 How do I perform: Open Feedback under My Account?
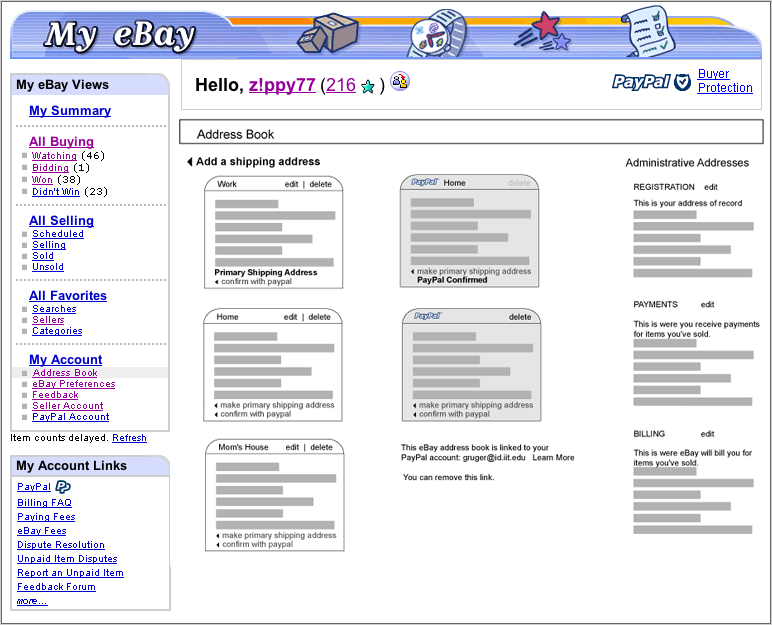55,395
